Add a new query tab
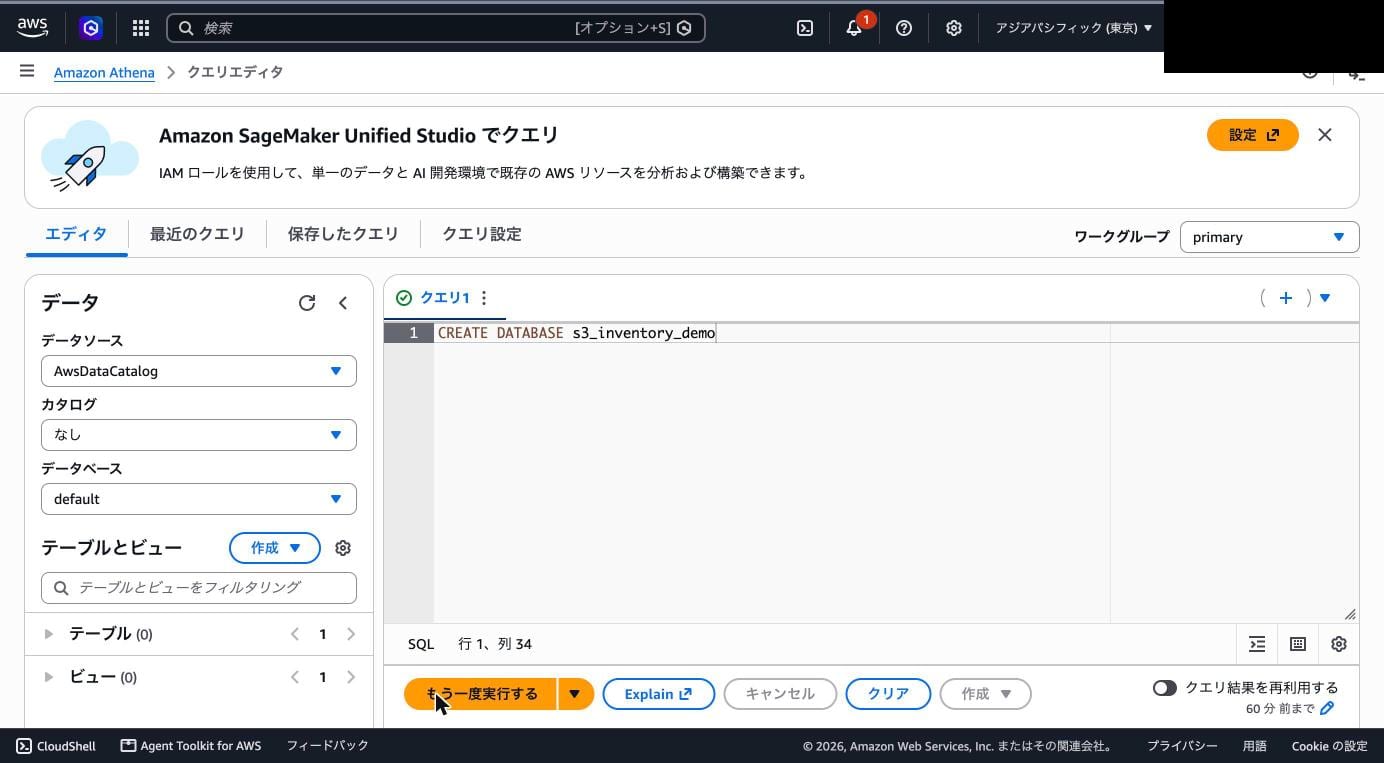The width and height of the screenshot is (1384, 763). [1286, 298]
